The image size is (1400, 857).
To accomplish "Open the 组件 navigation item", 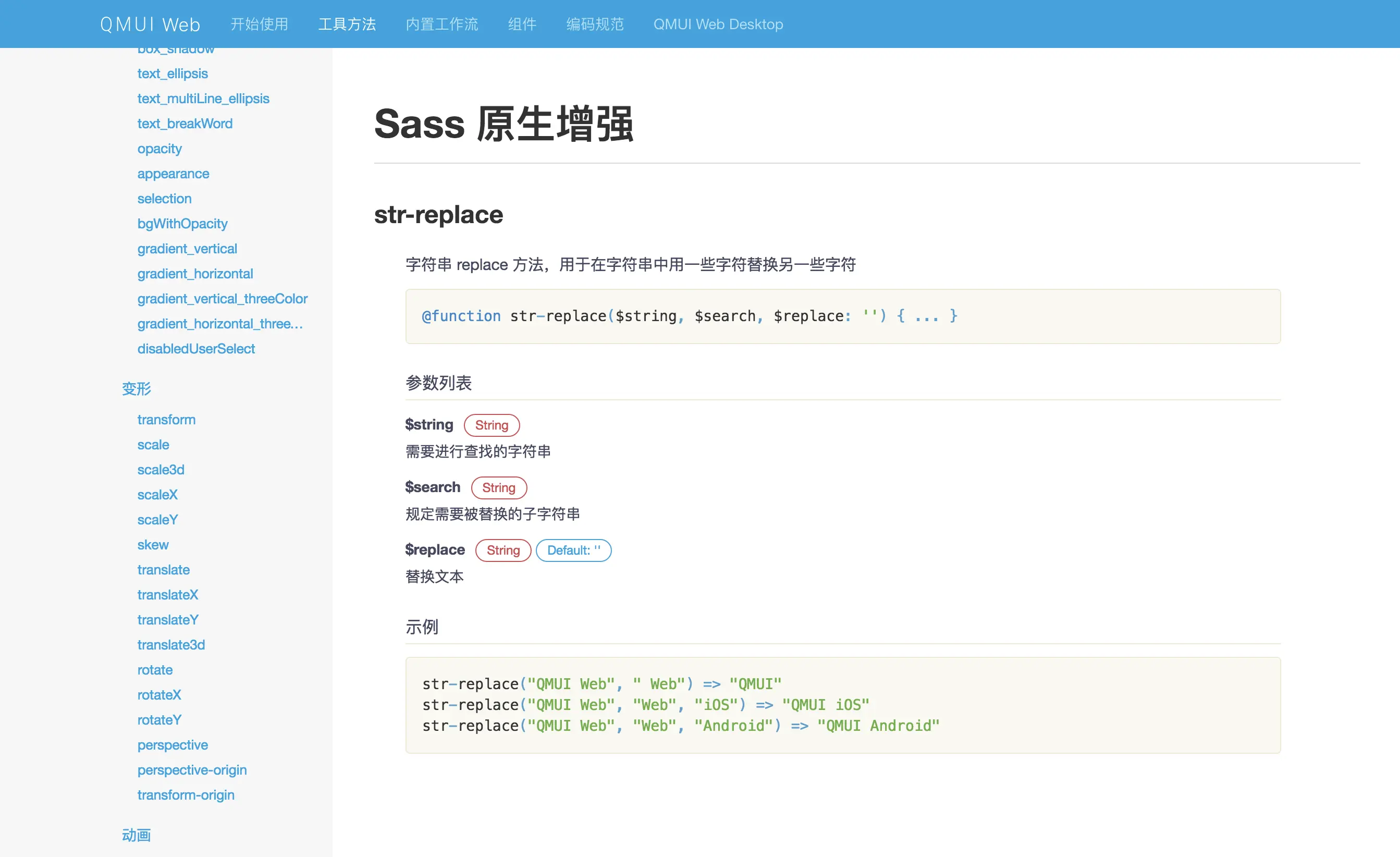I will point(522,25).
